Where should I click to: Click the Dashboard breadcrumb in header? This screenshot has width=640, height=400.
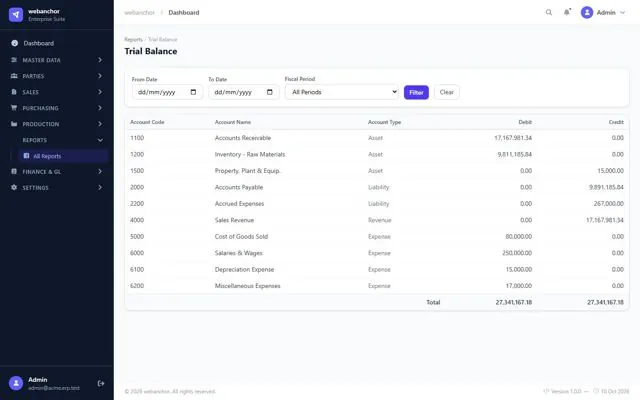184,13
